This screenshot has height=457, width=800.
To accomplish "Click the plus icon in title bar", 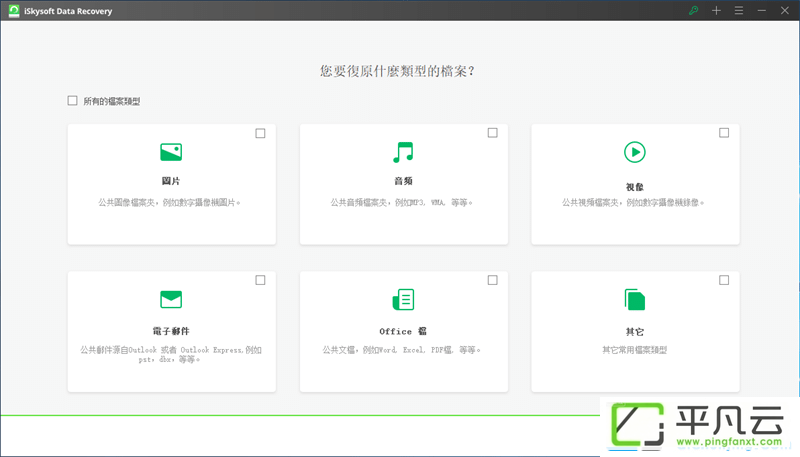I will 716,10.
